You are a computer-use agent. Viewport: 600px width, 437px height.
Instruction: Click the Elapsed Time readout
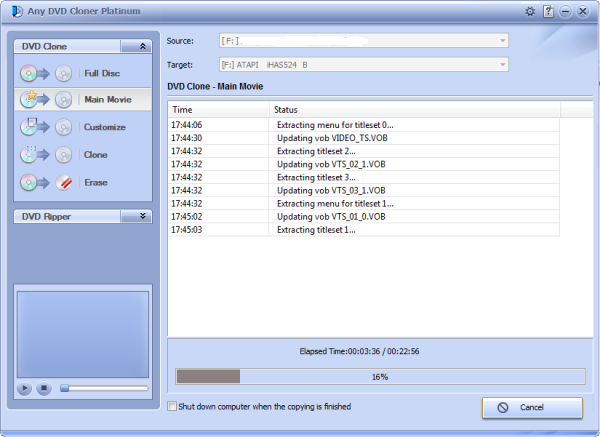[x=359, y=351]
